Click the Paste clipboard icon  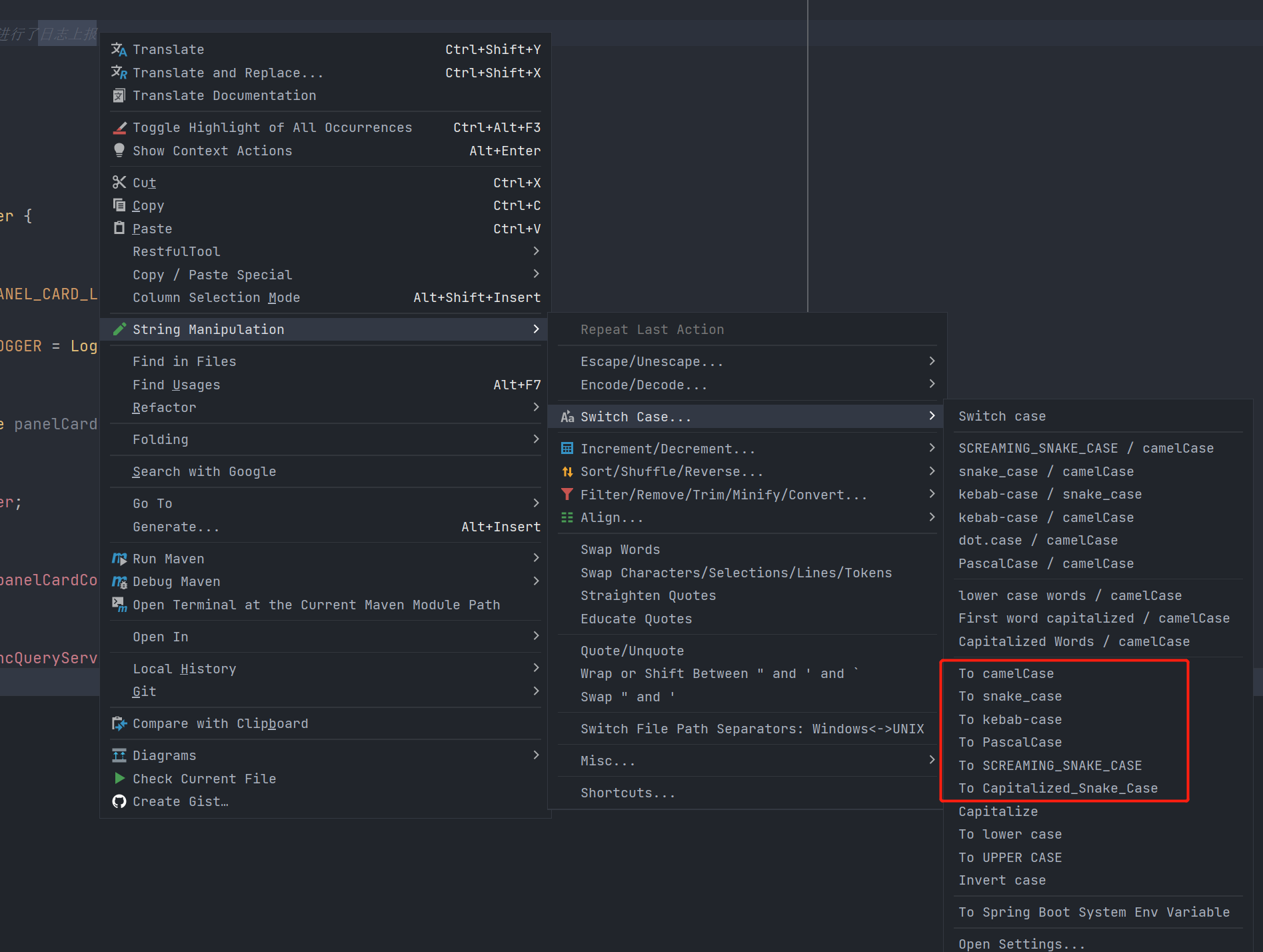(119, 228)
